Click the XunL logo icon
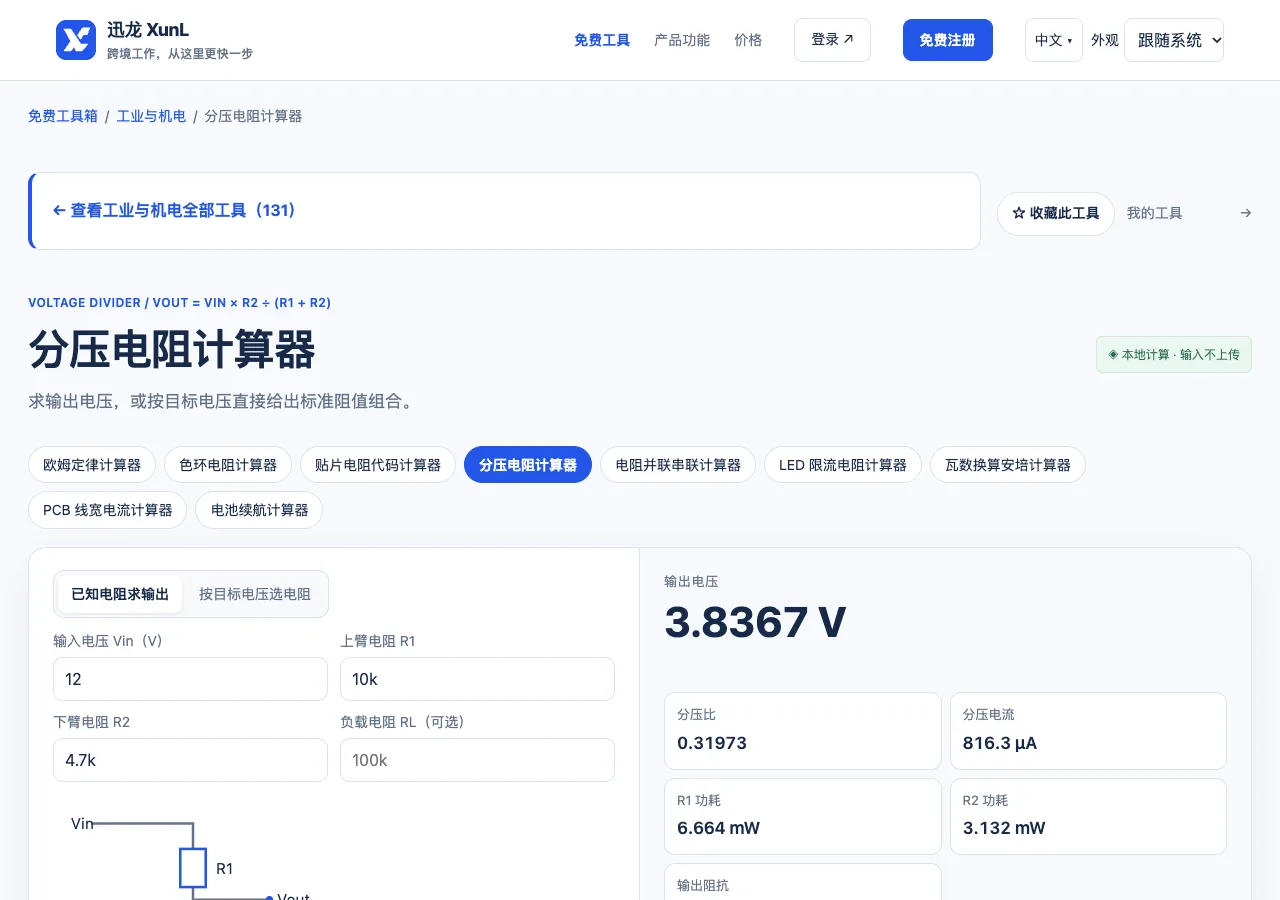 [x=76, y=40]
